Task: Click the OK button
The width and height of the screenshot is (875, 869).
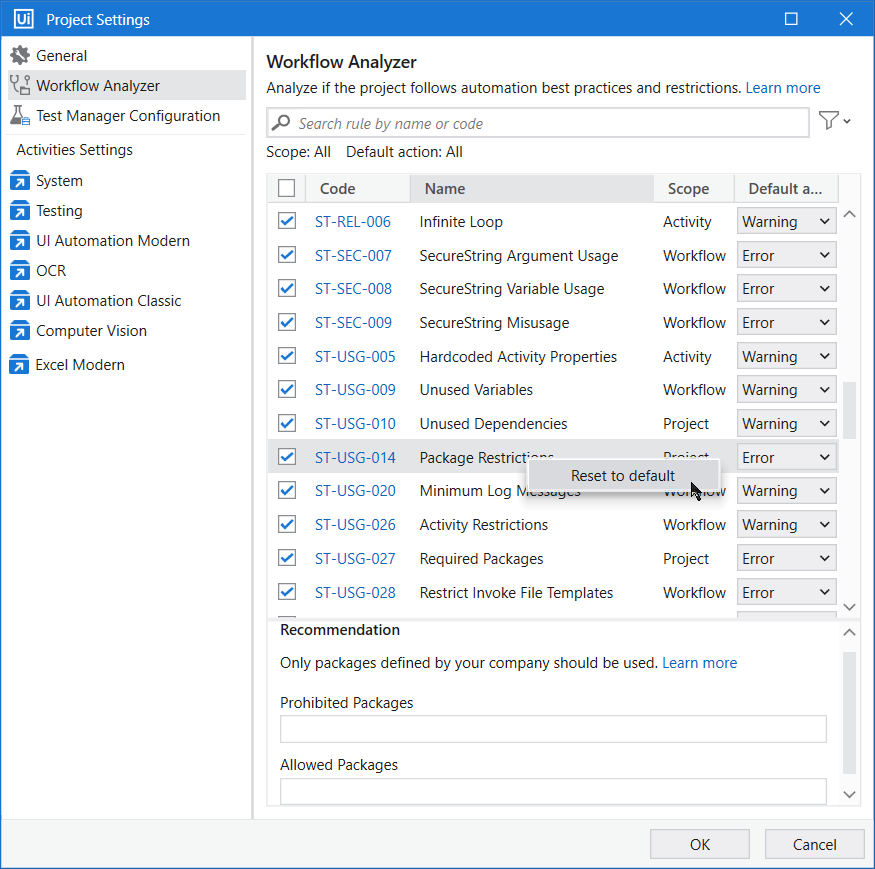Action: (700, 844)
